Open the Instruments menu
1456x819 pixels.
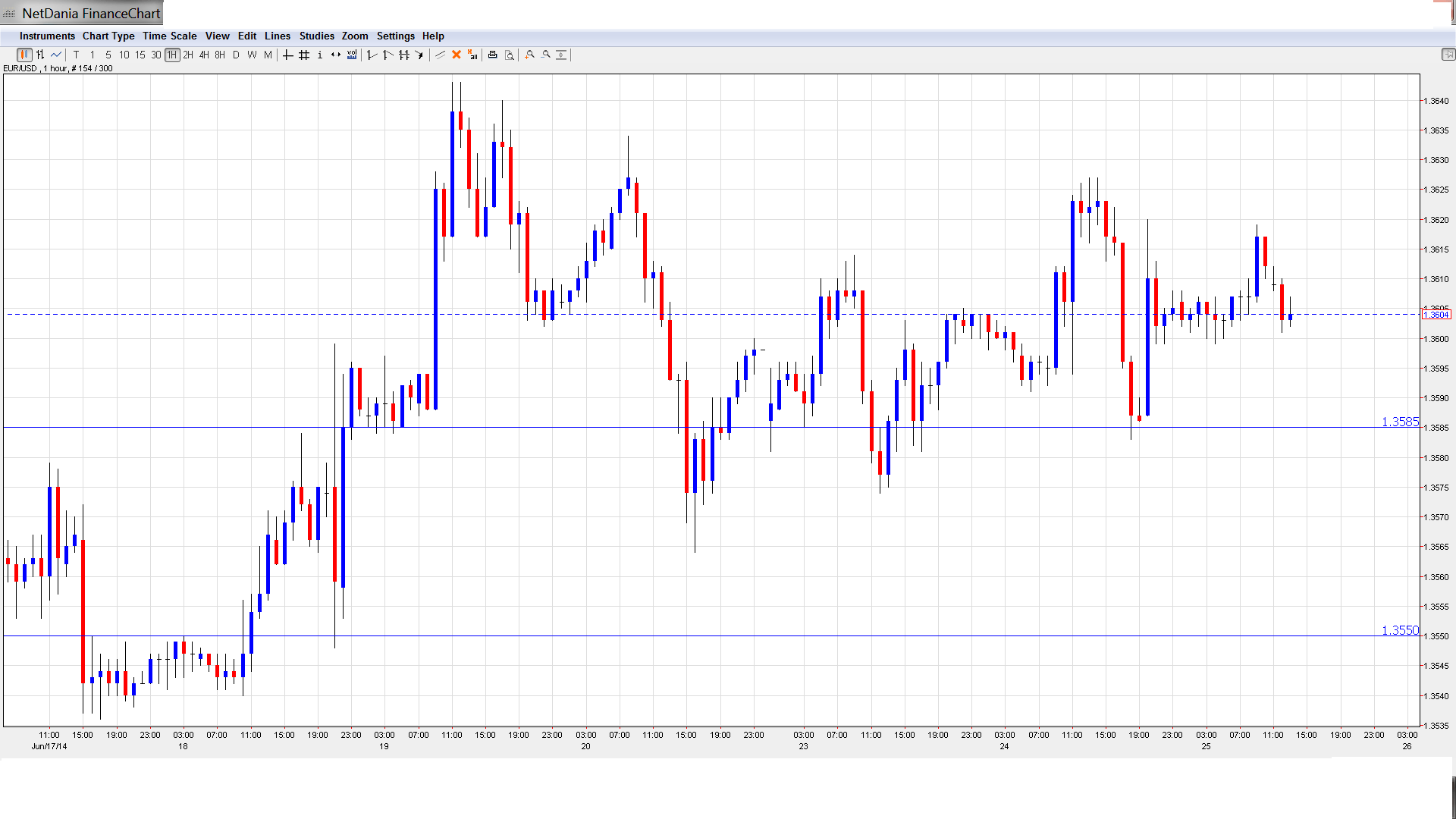point(47,36)
